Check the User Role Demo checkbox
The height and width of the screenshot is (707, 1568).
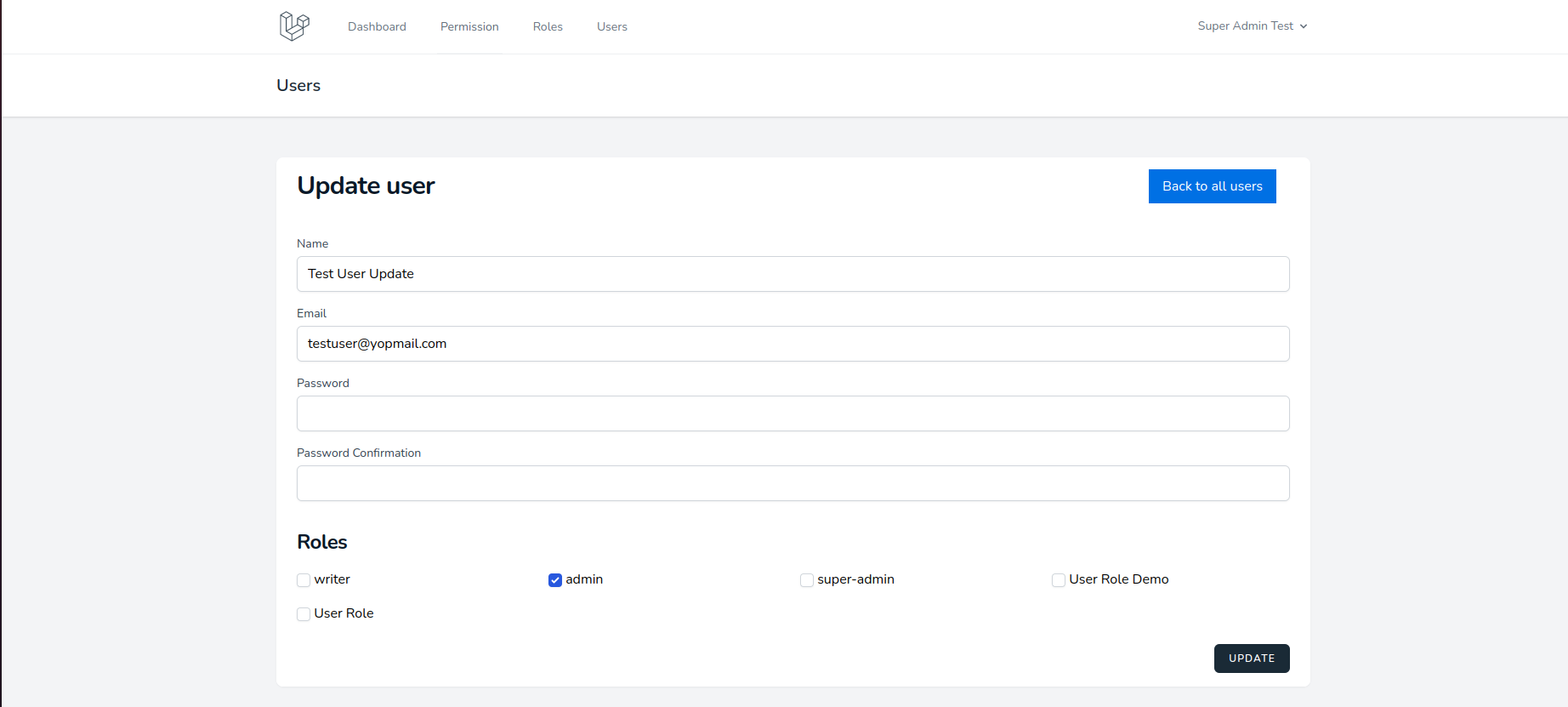(x=1059, y=580)
